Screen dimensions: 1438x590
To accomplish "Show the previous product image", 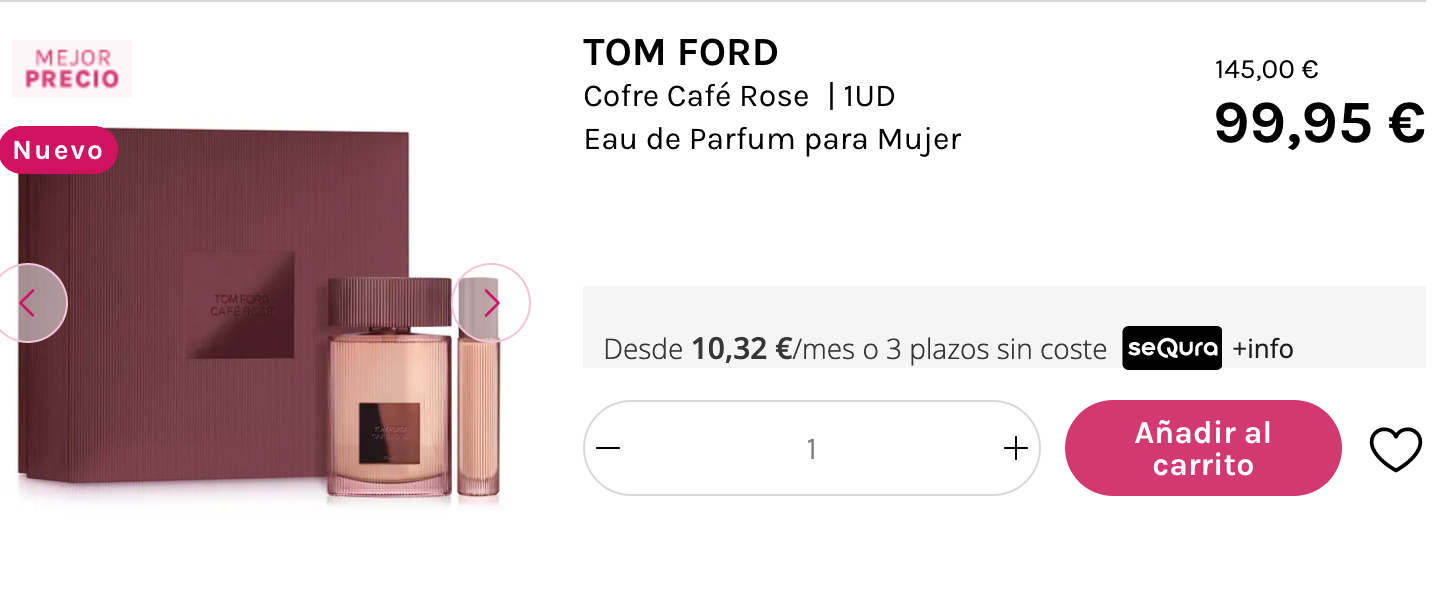I will tap(29, 303).
